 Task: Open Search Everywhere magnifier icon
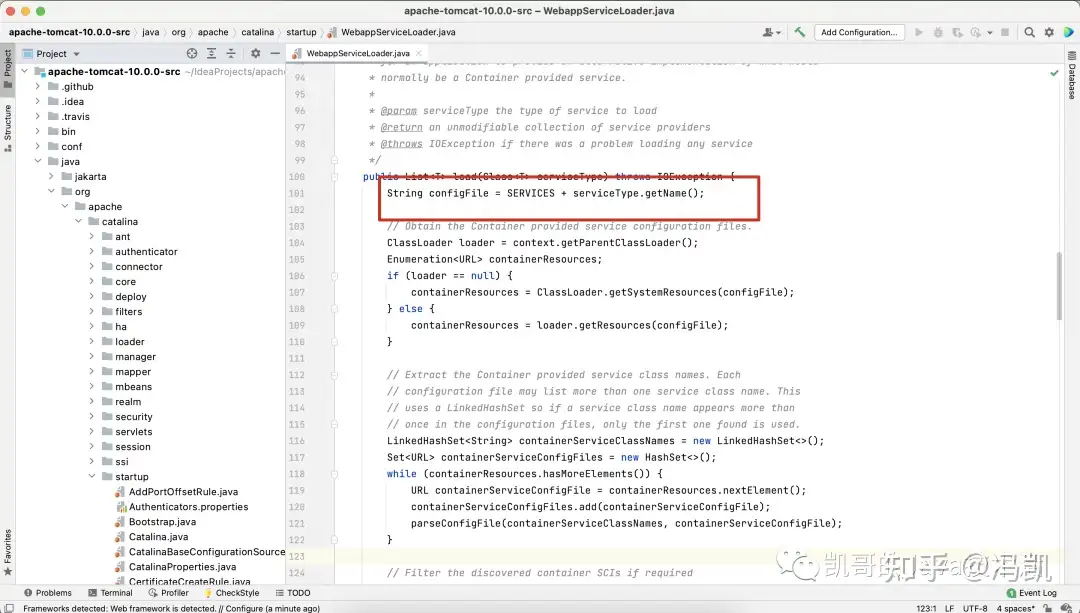[x=1029, y=32]
